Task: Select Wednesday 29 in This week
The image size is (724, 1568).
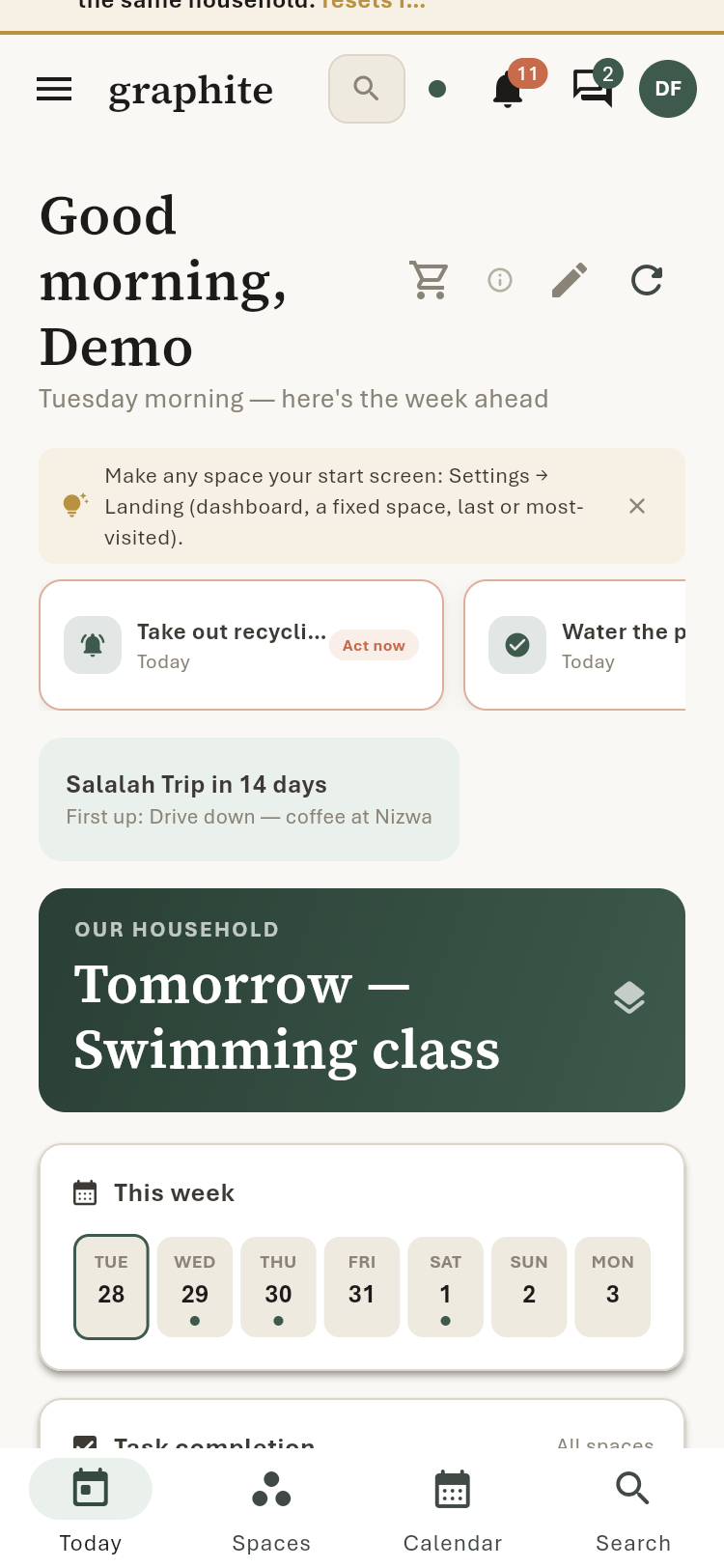Action: pos(195,1287)
